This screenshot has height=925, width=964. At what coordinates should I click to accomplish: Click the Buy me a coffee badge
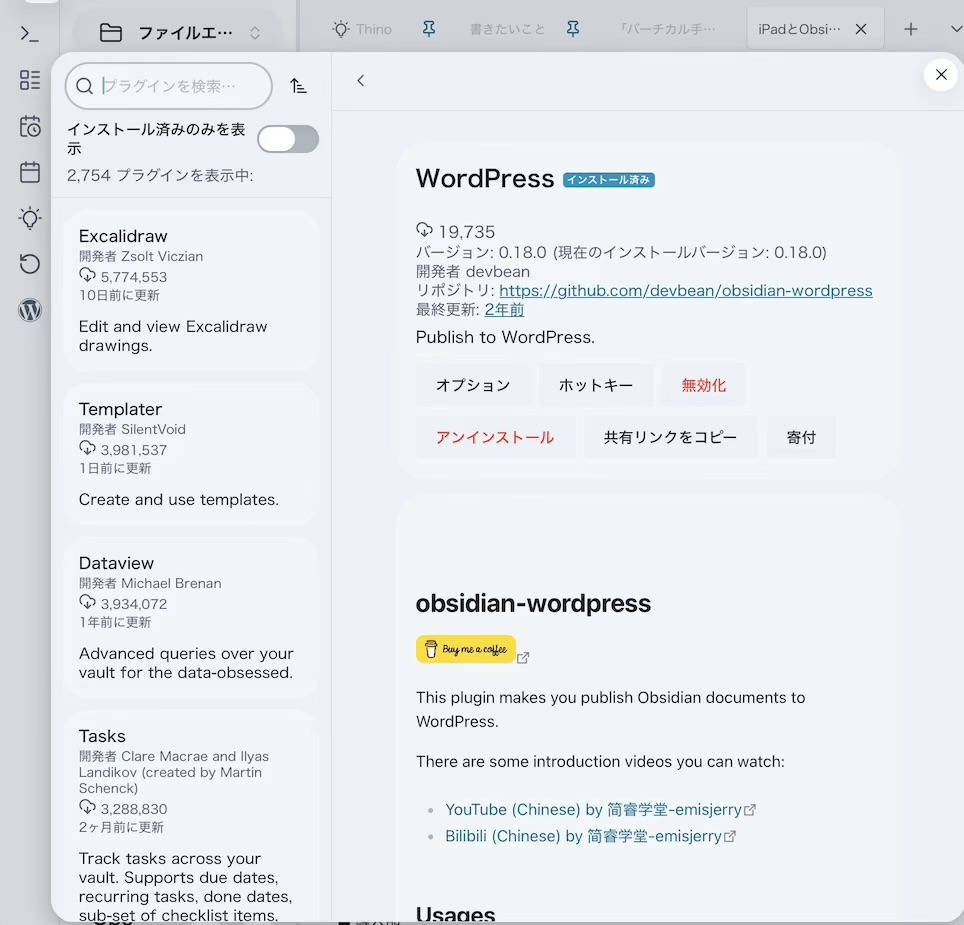465,649
